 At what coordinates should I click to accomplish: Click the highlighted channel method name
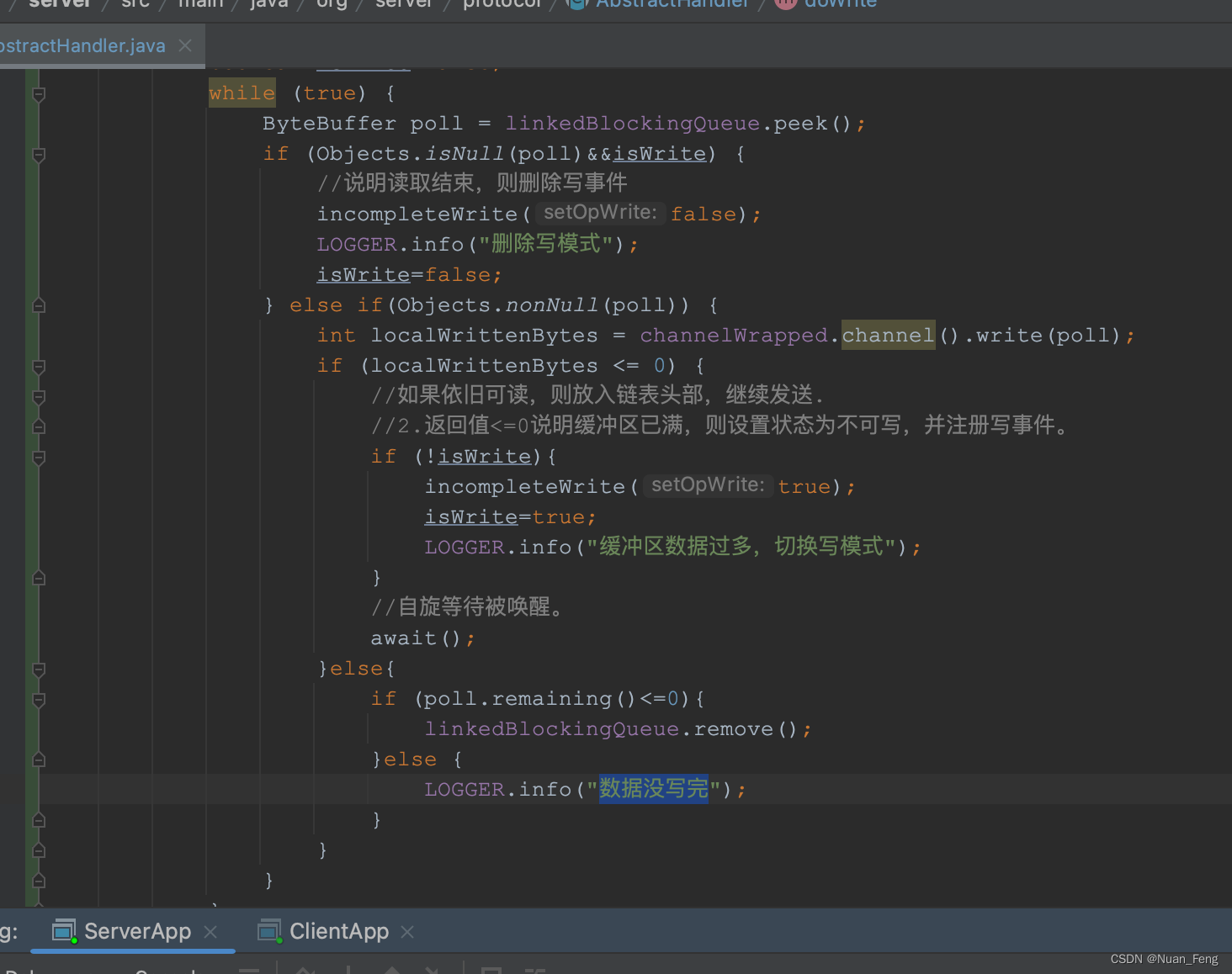pos(888,336)
